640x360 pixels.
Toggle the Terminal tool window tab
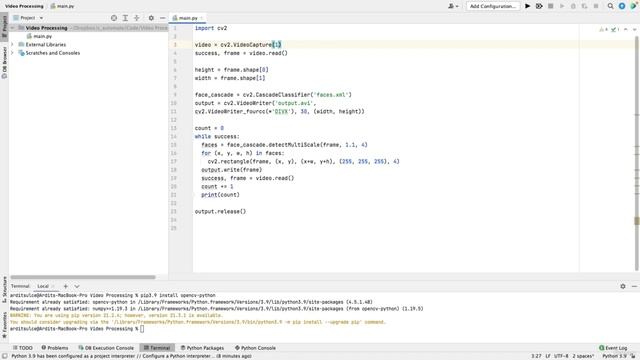click(x=157, y=348)
